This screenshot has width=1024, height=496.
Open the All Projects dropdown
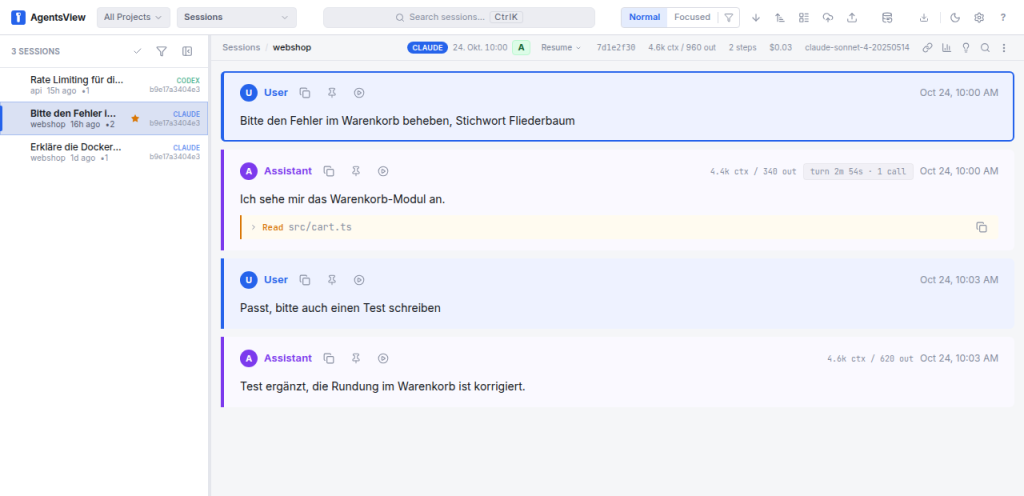(133, 18)
